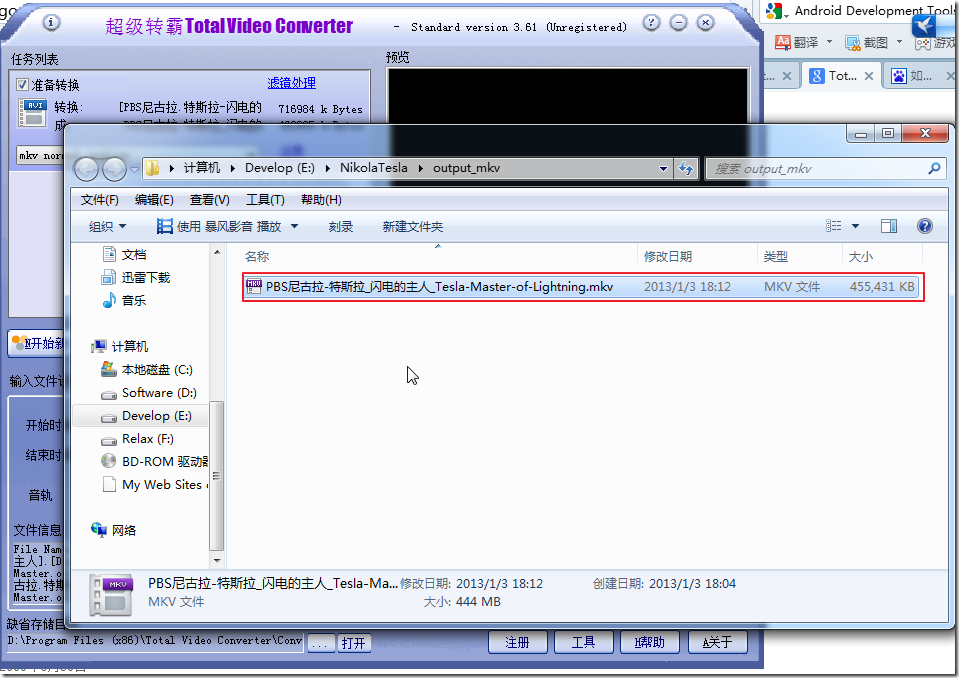Select 音乐 in the navigation pane
The width and height of the screenshot is (959, 678).
(125, 300)
